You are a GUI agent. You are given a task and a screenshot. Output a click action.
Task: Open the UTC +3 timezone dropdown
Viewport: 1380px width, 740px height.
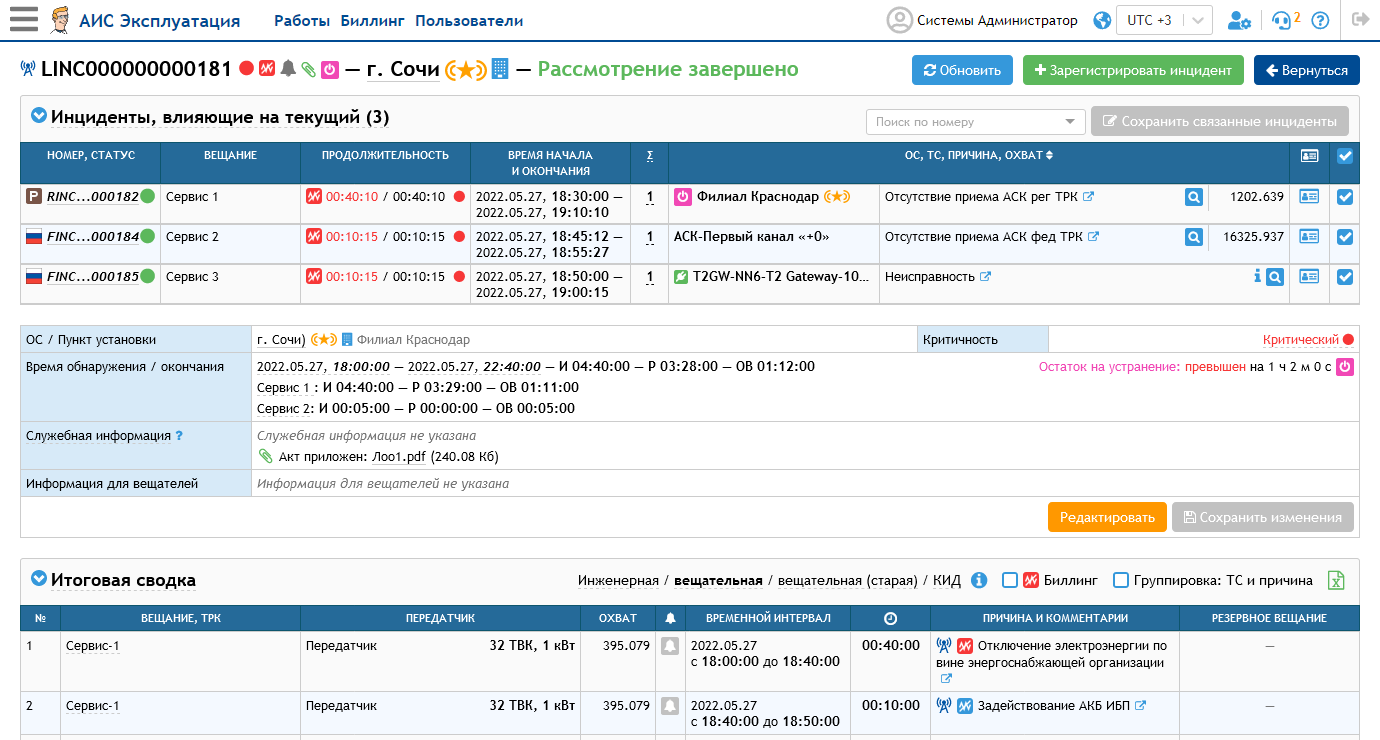click(1165, 20)
